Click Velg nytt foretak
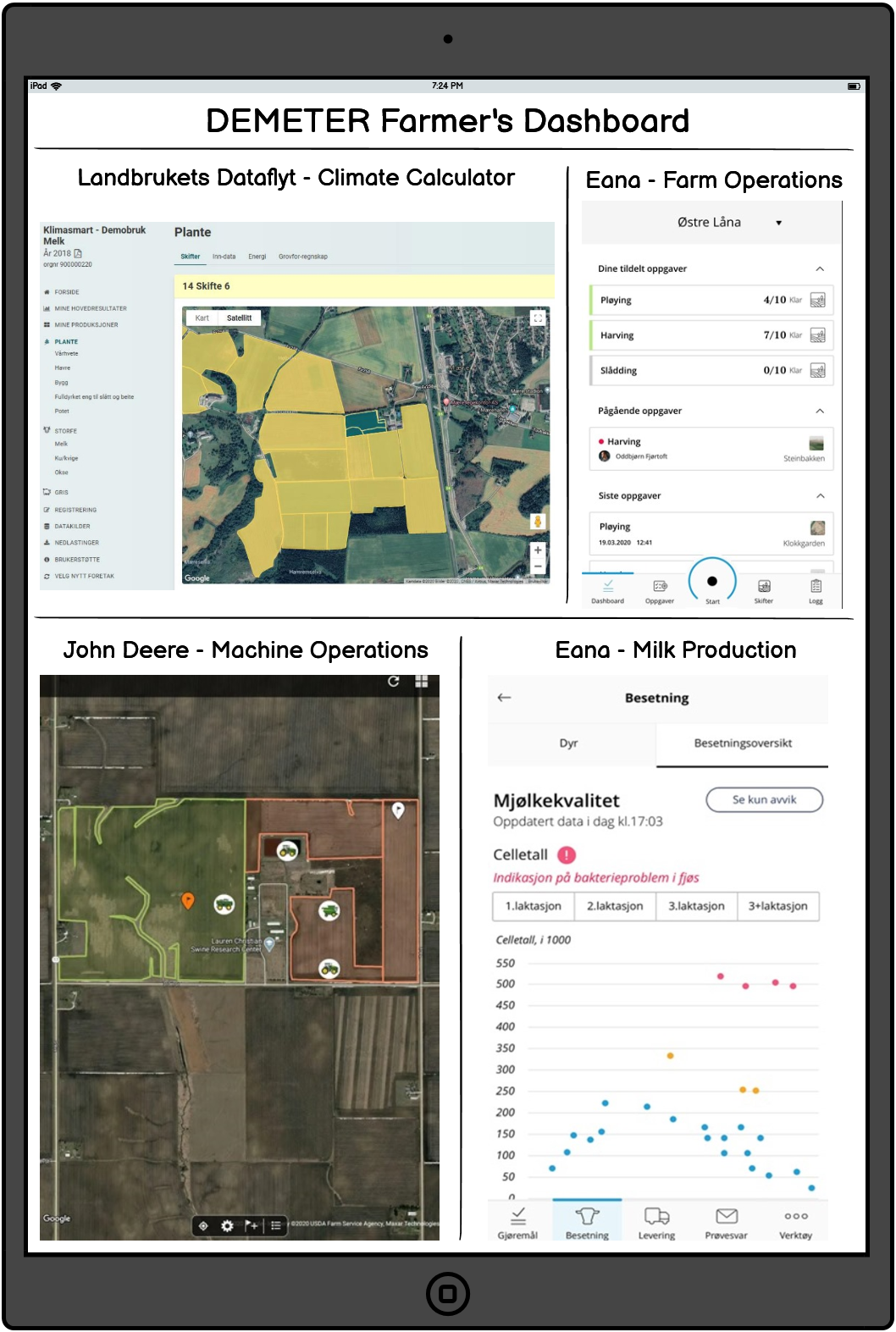The width and height of the screenshot is (896, 1332). 79,576
